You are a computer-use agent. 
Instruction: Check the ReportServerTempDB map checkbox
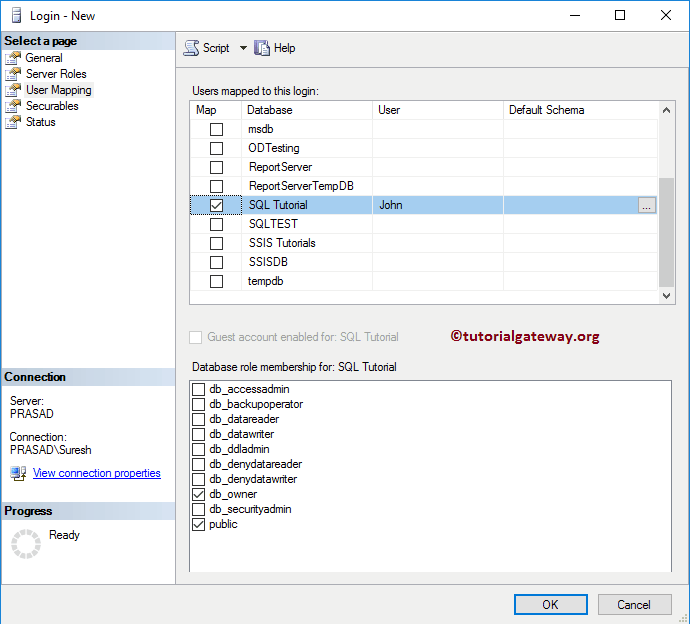[x=216, y=186]
